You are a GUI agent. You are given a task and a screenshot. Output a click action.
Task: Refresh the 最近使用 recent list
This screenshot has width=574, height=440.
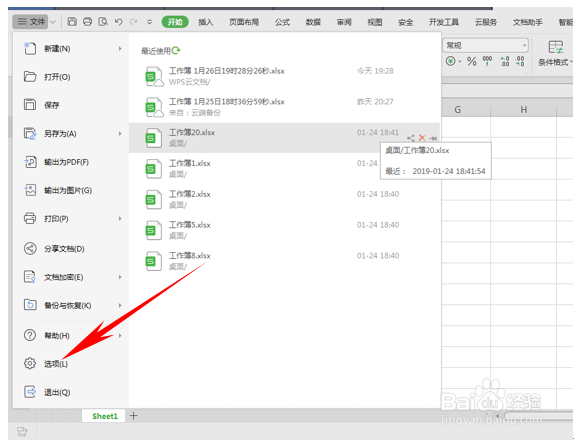tap(176, 50)
